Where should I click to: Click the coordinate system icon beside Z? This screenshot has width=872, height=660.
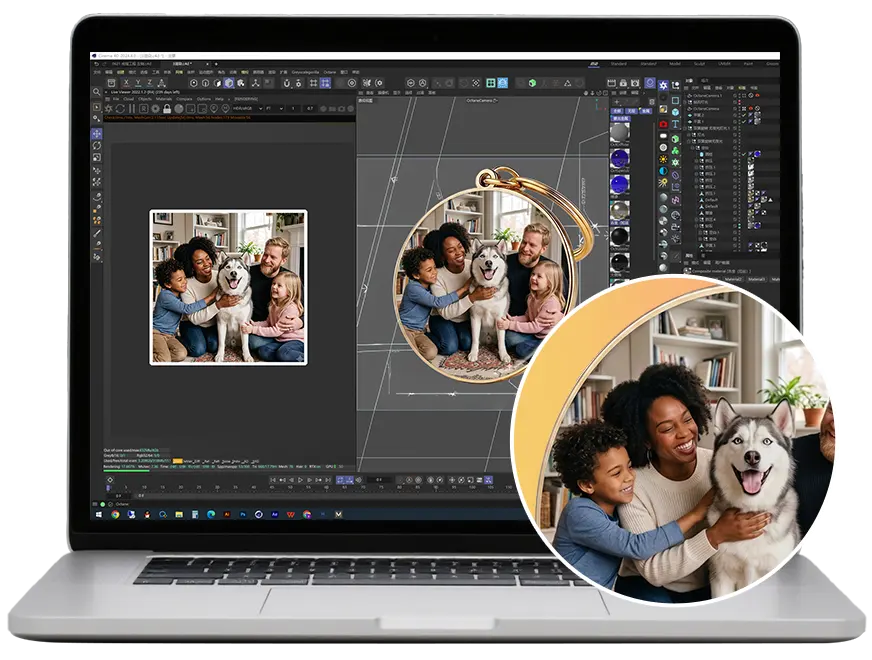tap(161, 83)
